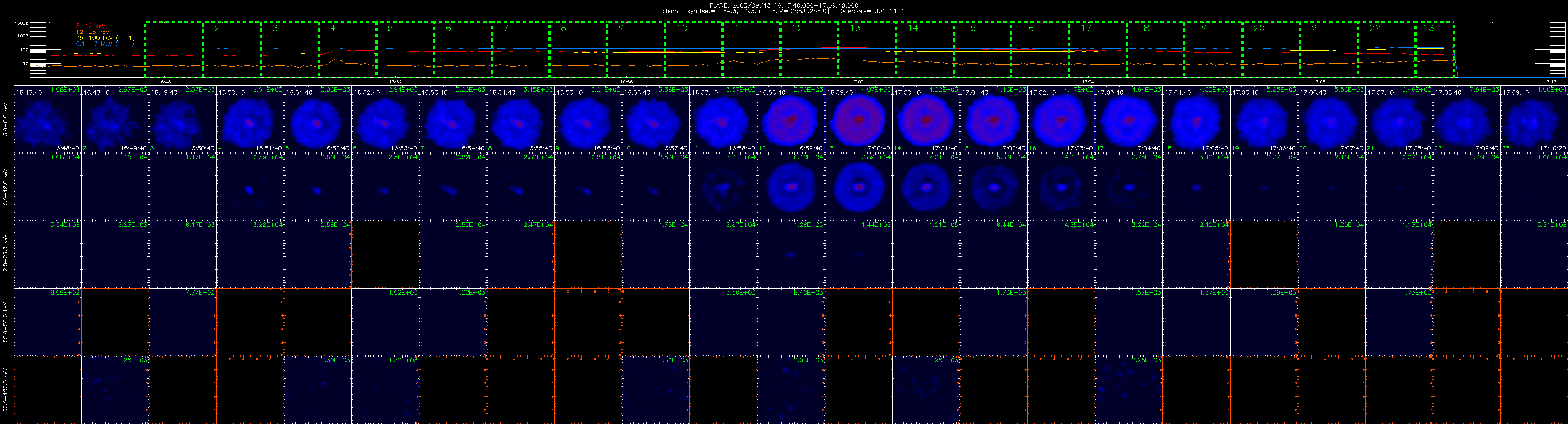Open the 12.0-25.0 keV image labeled 1.44E+05
The image size is (1568, 424).
859,254
